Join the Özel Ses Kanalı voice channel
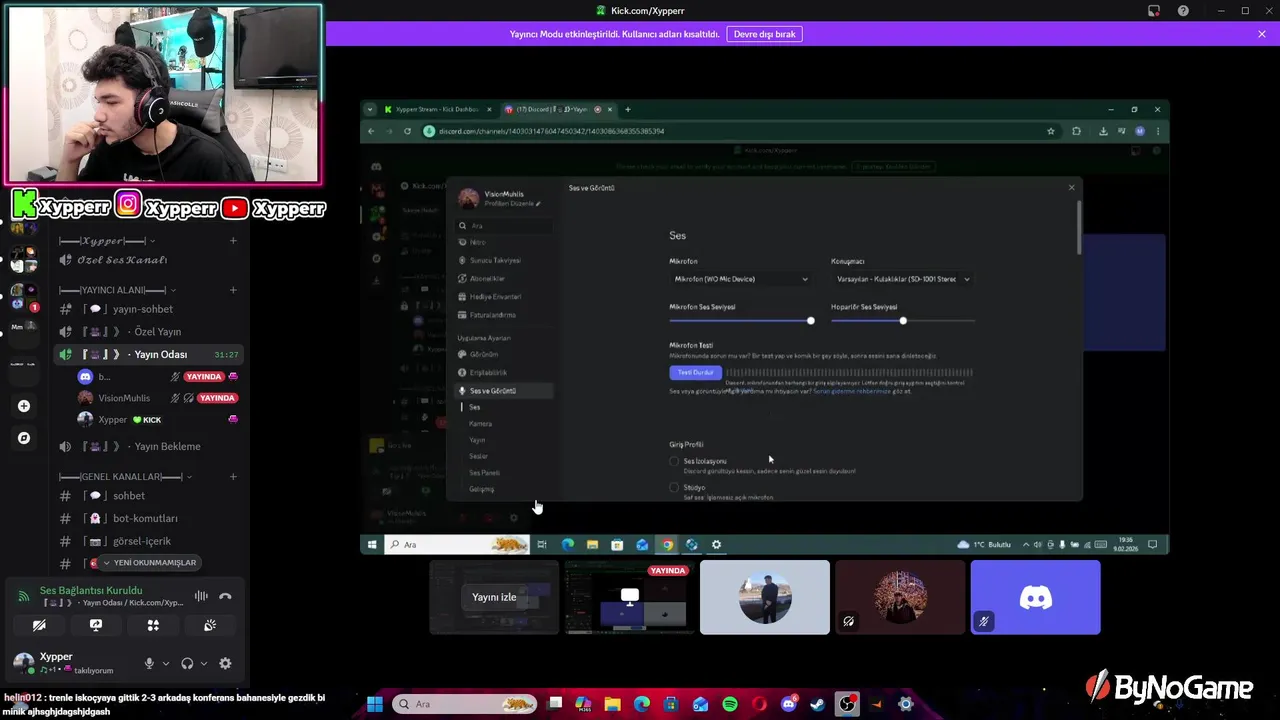Viewport: 1280px width, 720px height. 150,260
